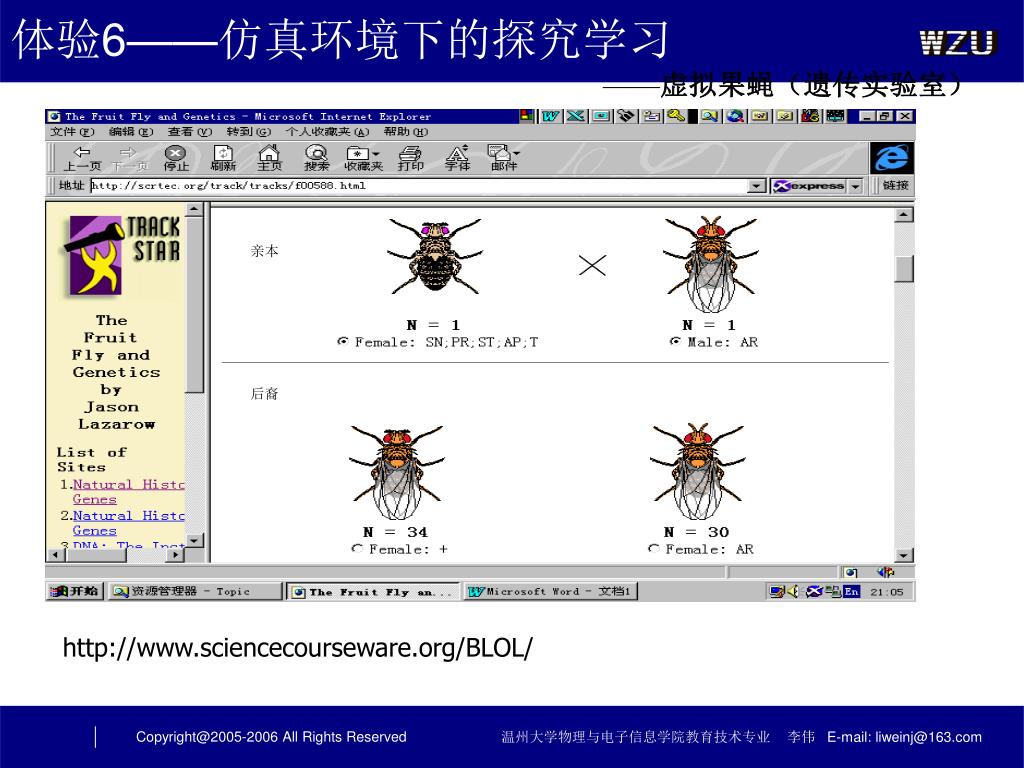The image size is (1024, 768).
Task: Open the 转到(G) menu
Action: tap(248, 132)
